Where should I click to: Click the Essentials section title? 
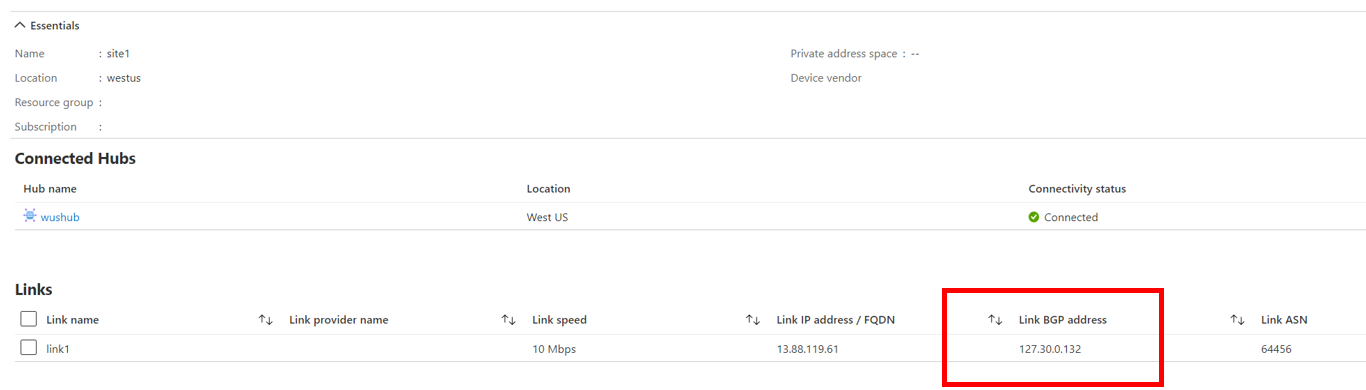tap(55, 26)
